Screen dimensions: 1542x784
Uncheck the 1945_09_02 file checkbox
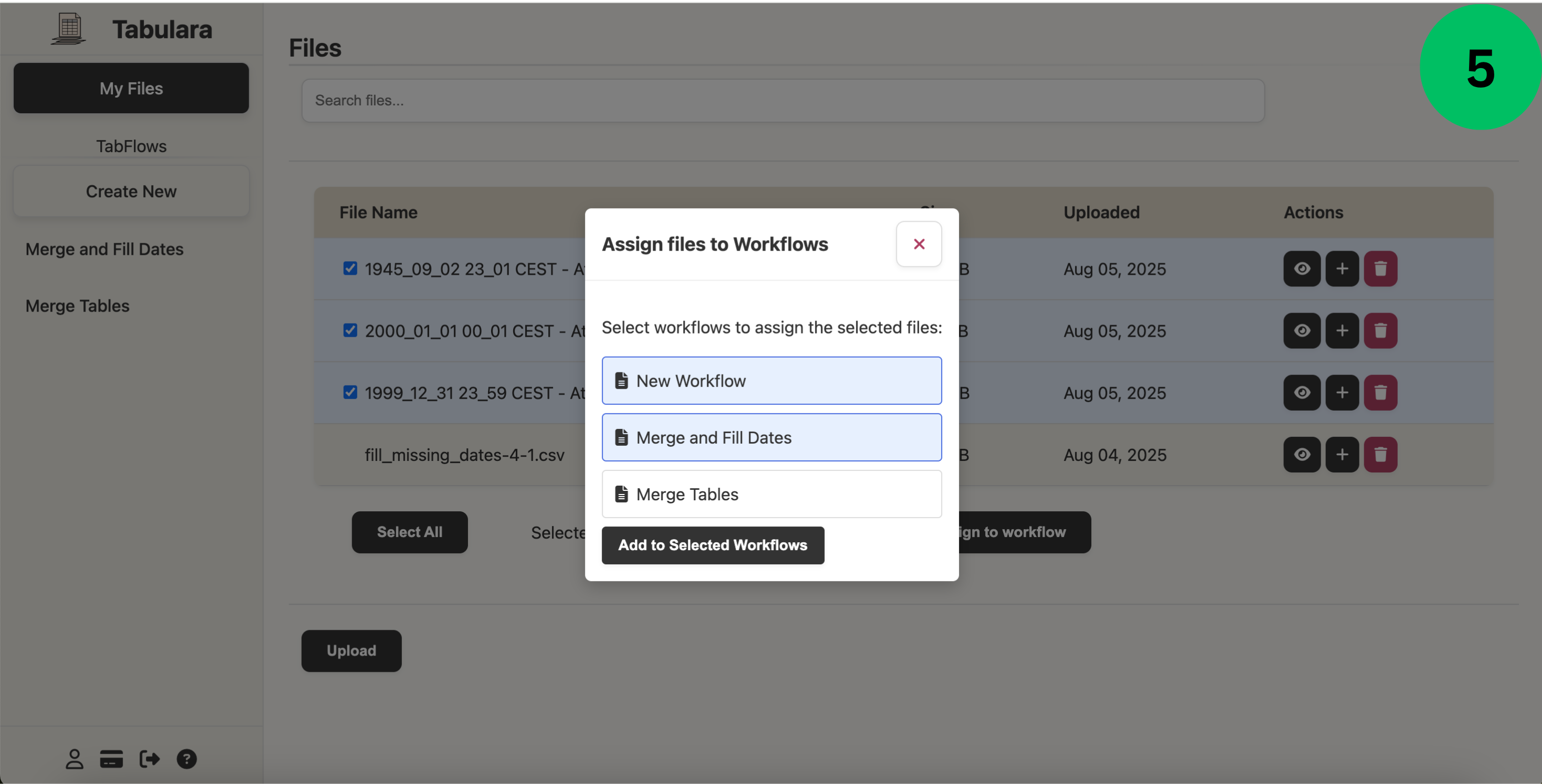(351, 268)
